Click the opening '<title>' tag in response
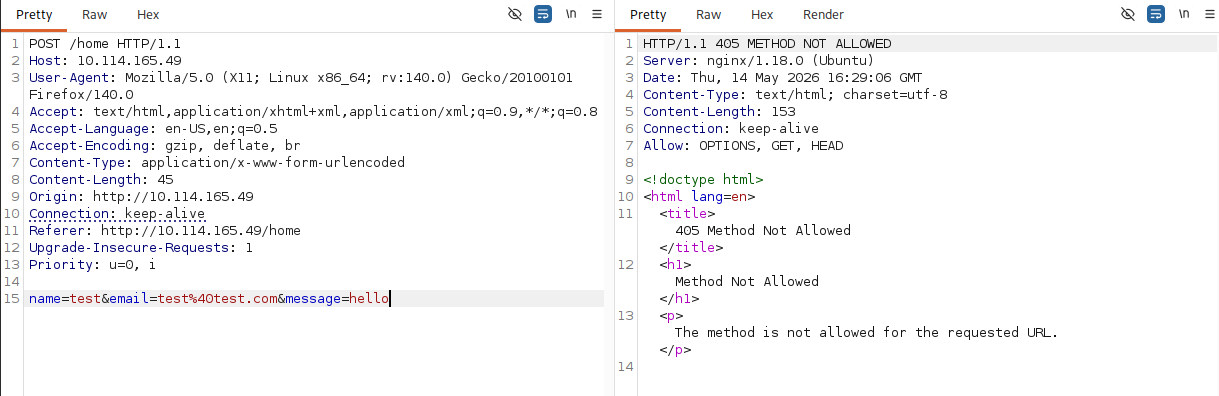The height and width of the screenshot is (396, 1219). (687, 214)
